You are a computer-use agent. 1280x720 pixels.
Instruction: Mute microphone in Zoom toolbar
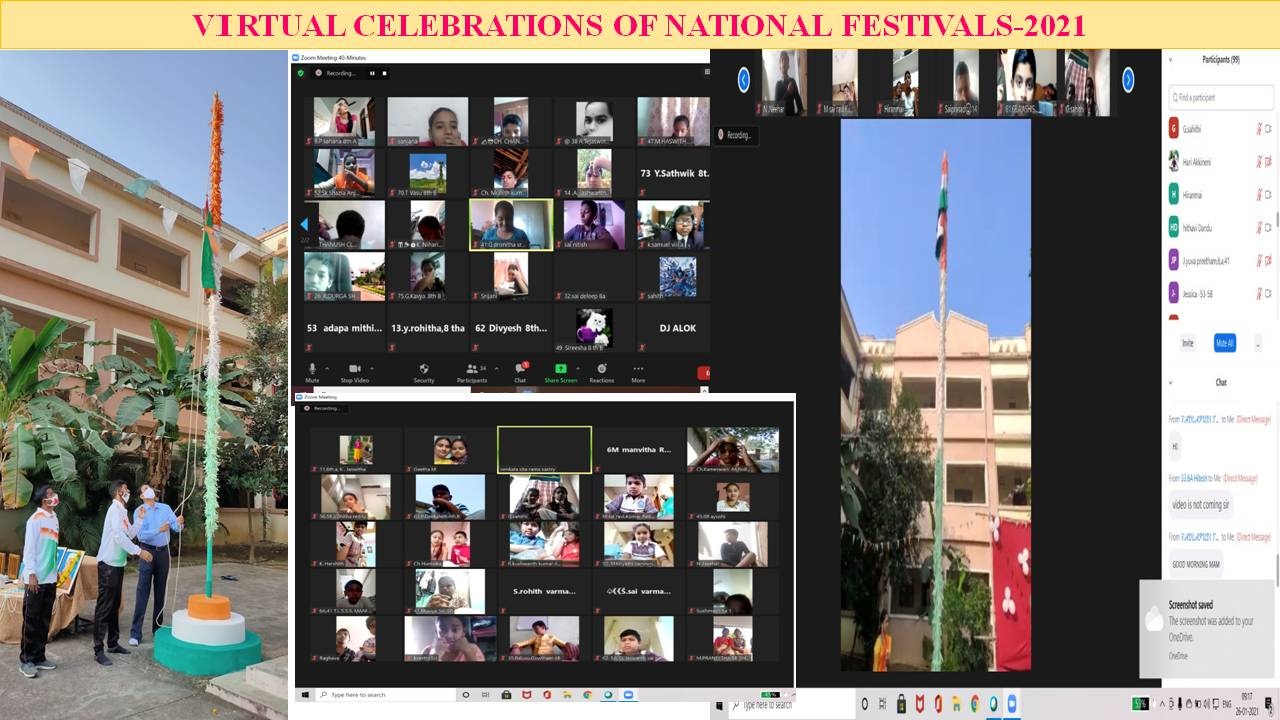312,369
